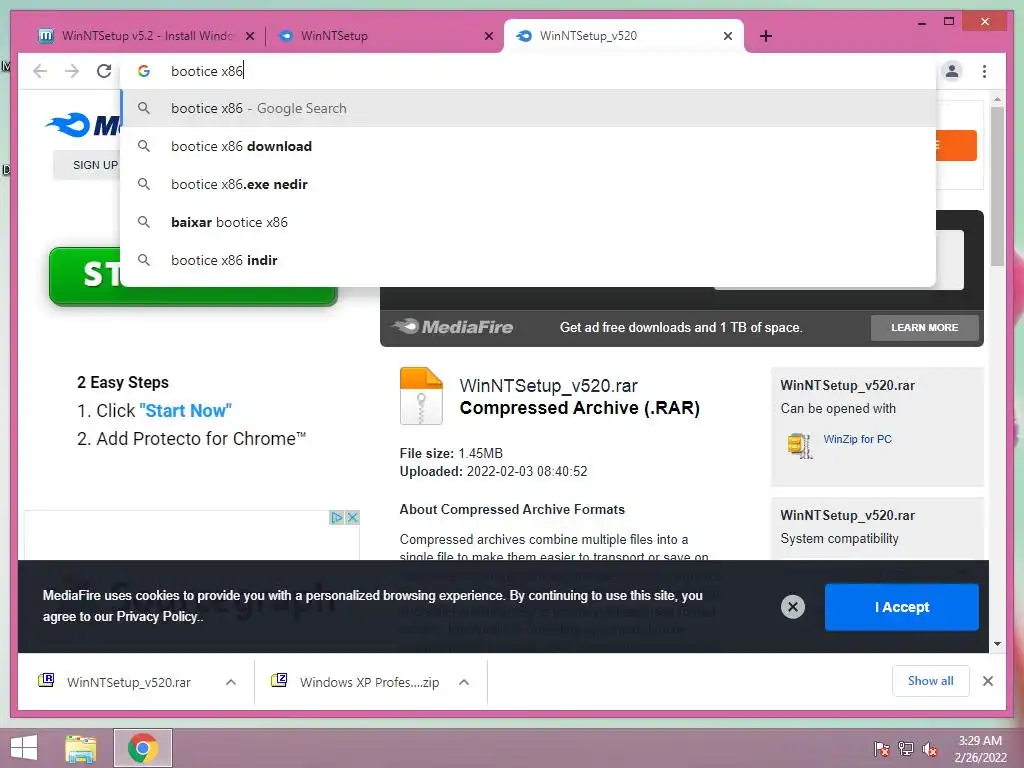Choose 'bootice x86 - Google Search' suggestion

(x=528, y=108)
